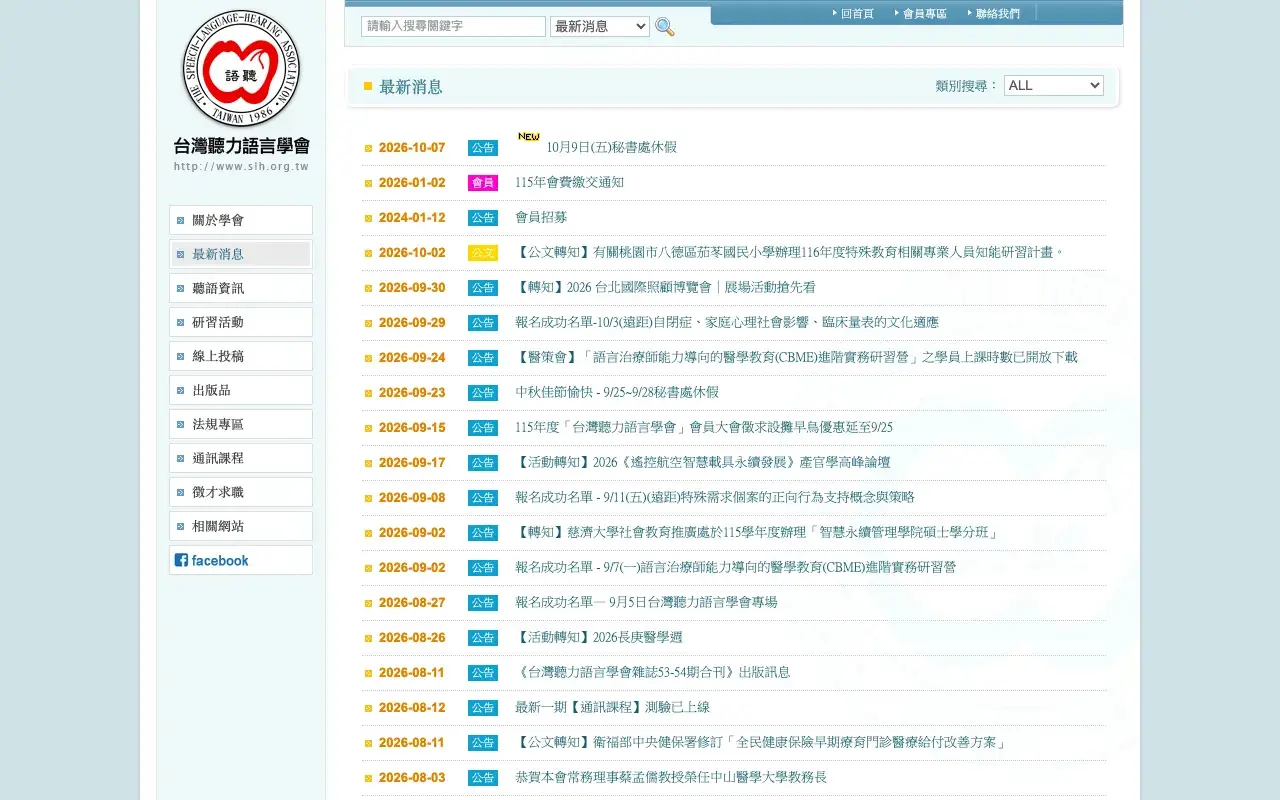The image size is (1280, 800).
Task: Open 9月5日台灣聽力語言學會專場 list
Action: point(646,603)
